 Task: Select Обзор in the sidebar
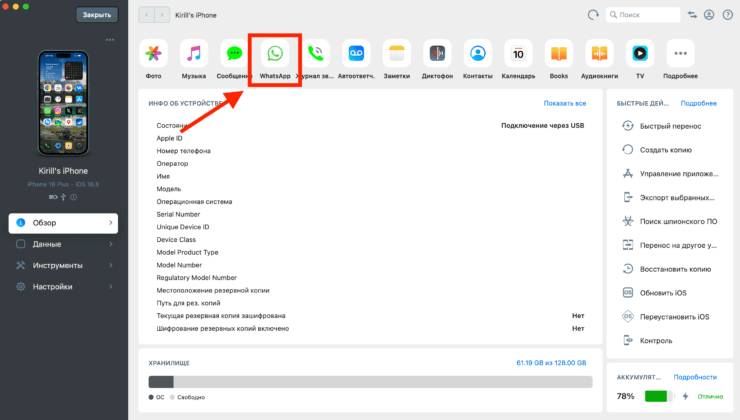point(64,222)
